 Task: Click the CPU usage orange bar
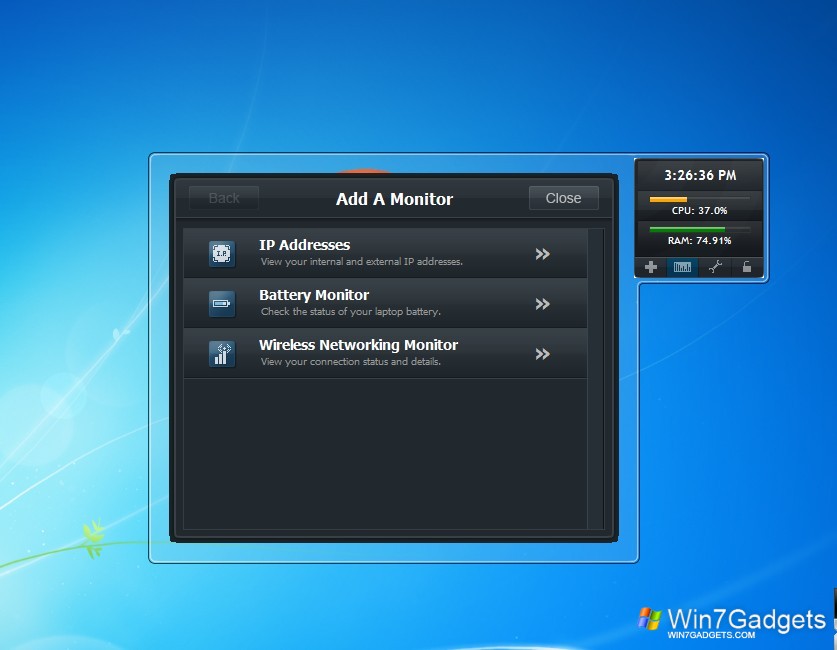pyautogui.click(x=668, y=199)
